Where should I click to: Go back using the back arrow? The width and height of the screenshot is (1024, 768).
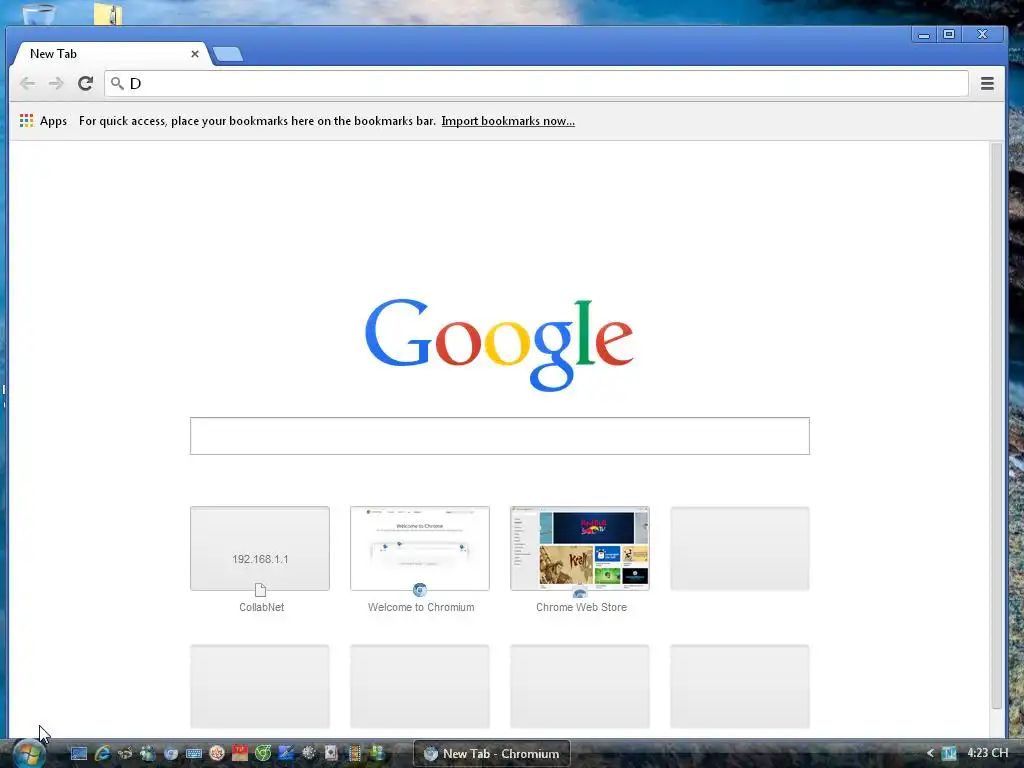pyautogui.click(x=27, y=83)
